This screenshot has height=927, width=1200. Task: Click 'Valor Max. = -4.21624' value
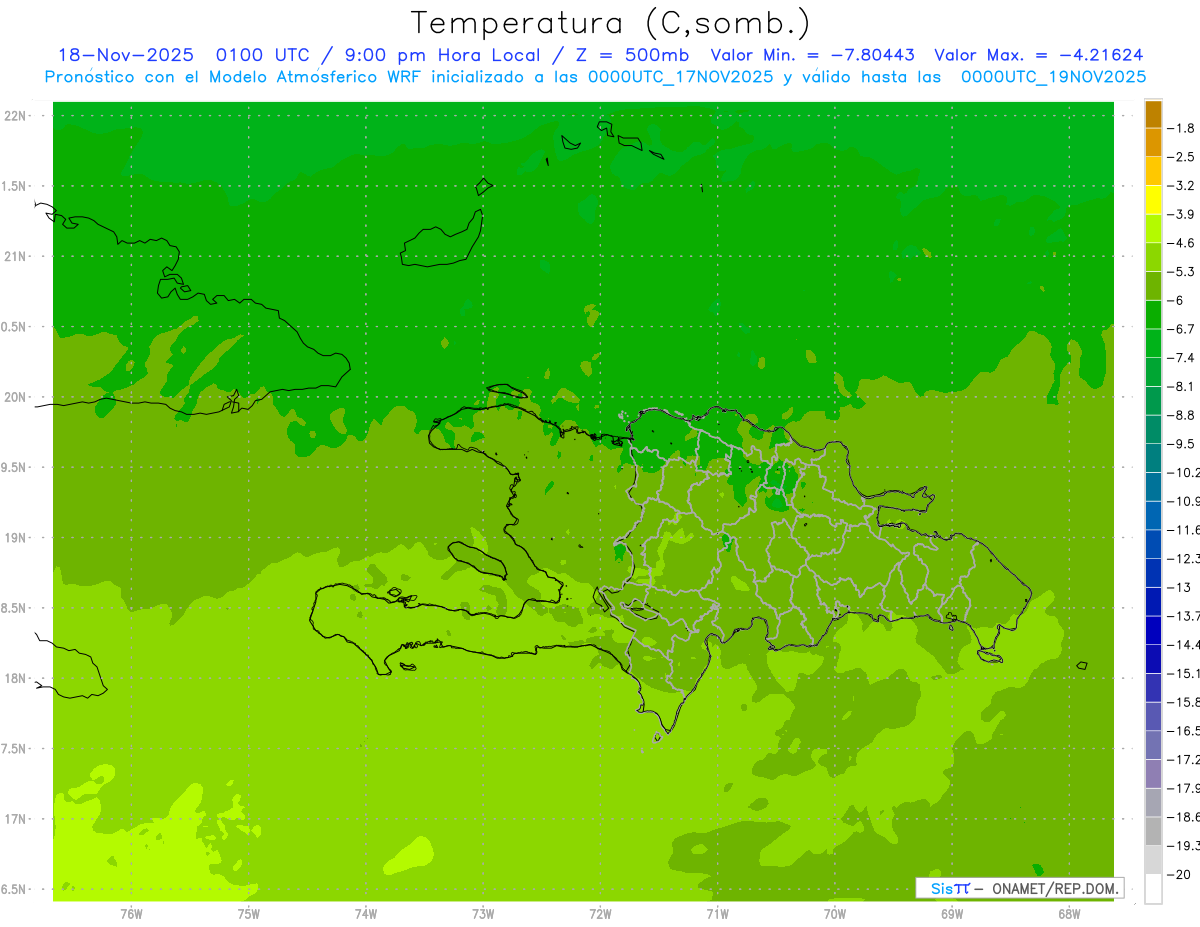1038,56
